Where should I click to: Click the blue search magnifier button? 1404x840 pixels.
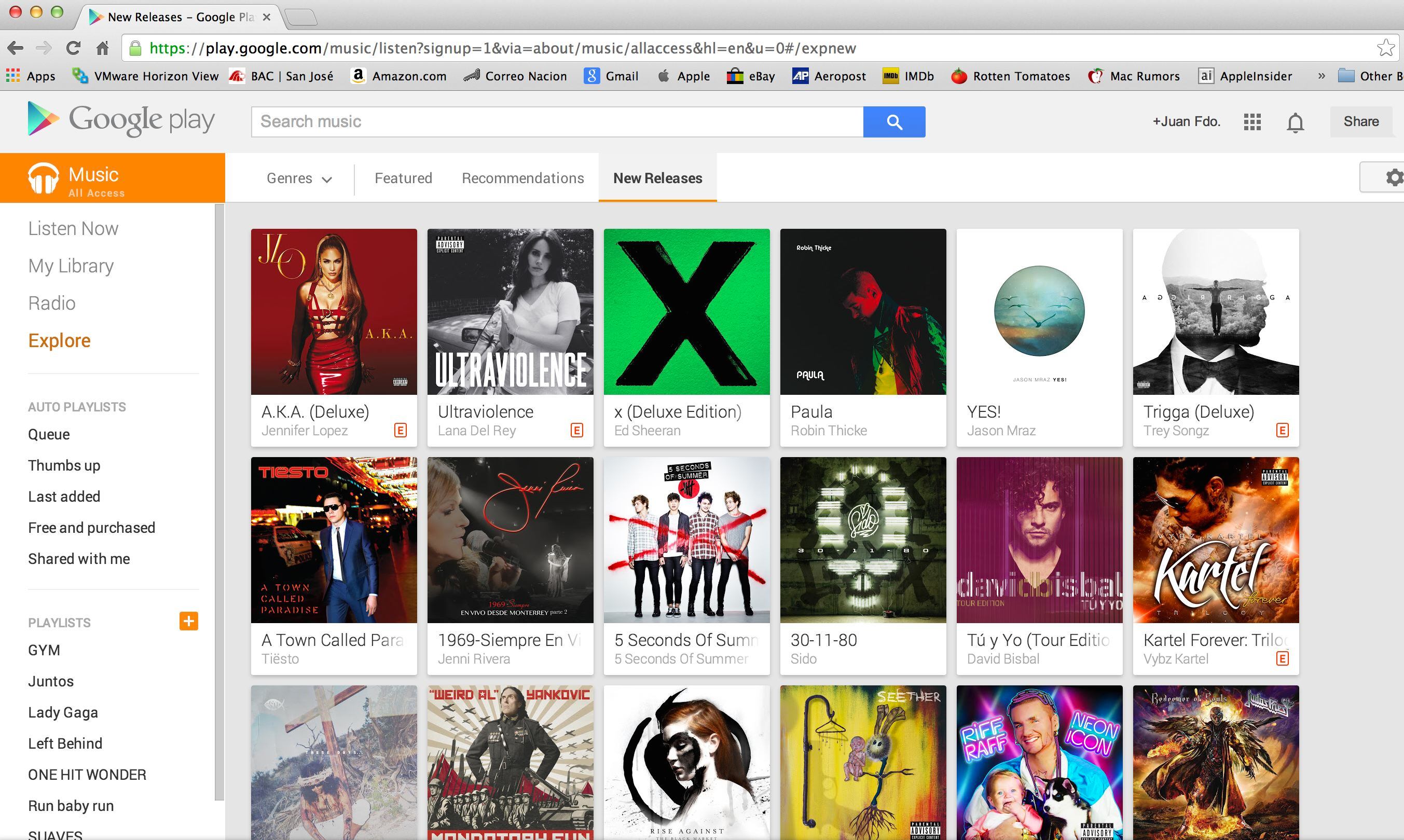coord(893,122)
